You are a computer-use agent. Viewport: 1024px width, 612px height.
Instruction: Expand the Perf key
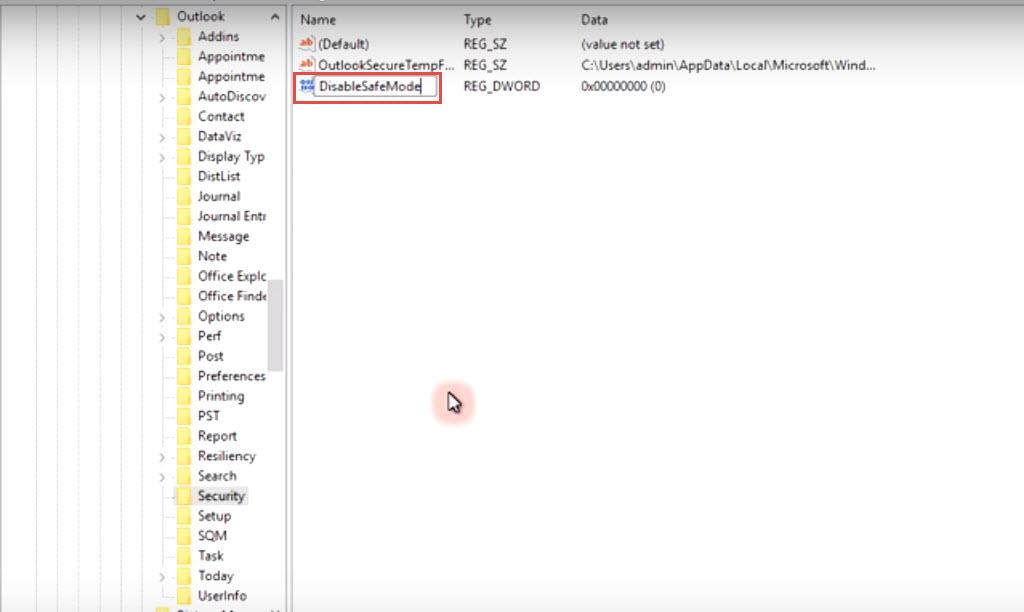[x=162, y=337]
